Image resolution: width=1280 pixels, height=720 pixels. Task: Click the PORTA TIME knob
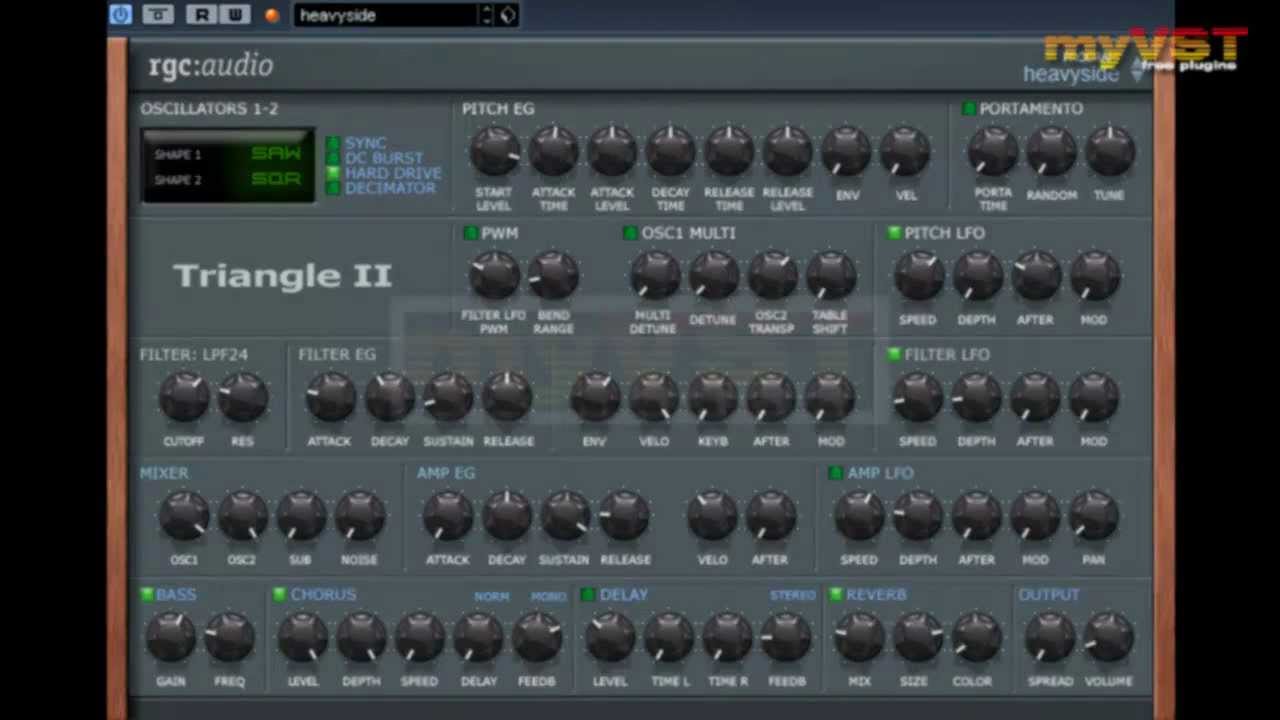993,151
